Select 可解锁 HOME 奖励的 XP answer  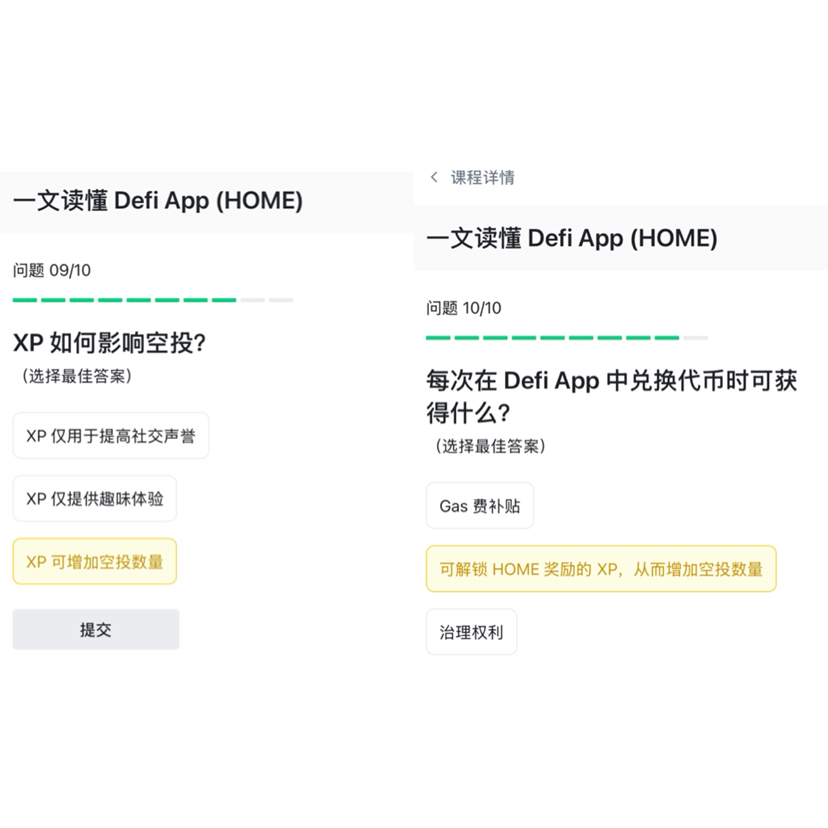(600, 569)
